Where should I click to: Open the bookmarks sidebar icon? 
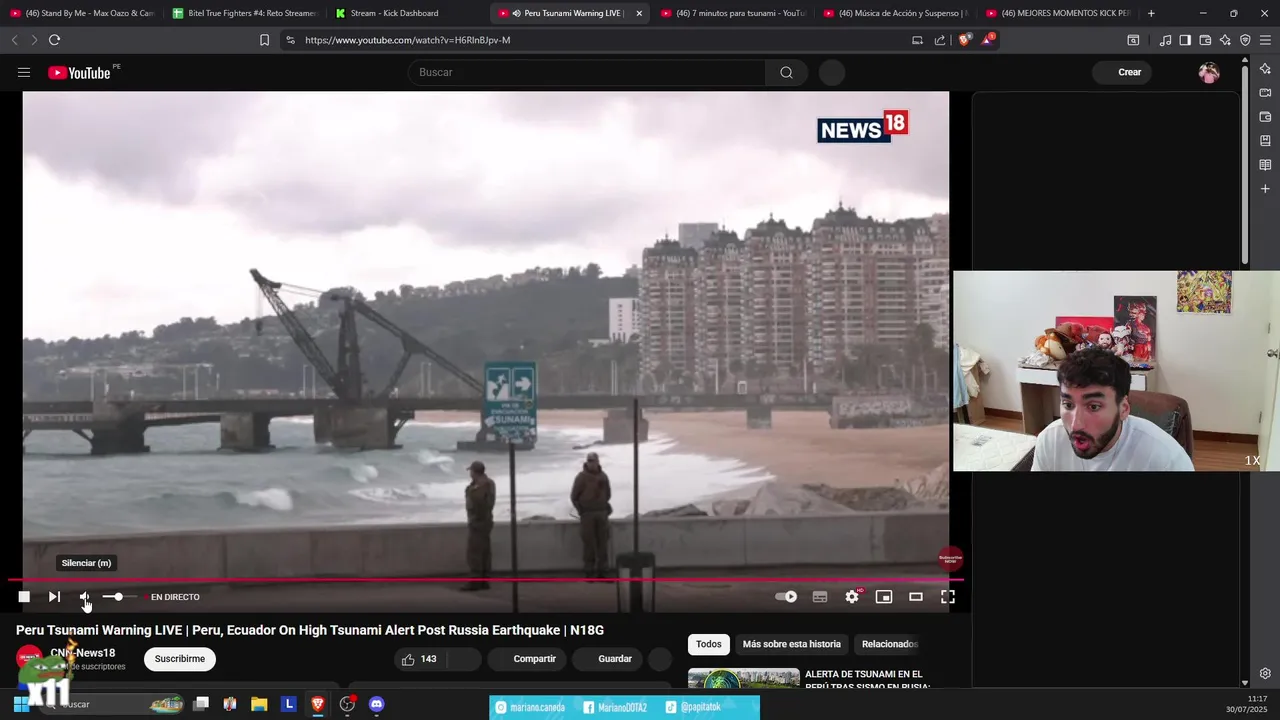point(1265,141)
